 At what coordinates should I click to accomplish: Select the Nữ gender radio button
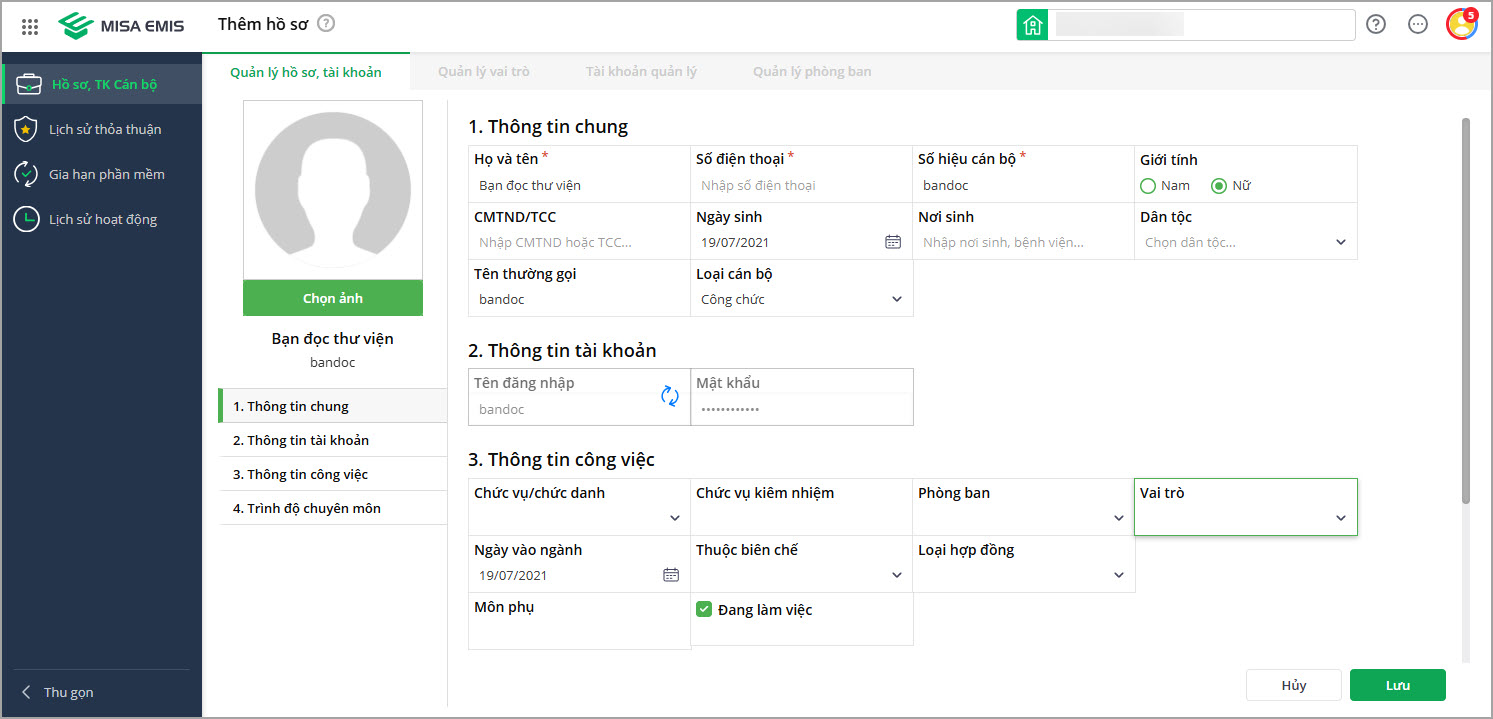(1219, 186)
